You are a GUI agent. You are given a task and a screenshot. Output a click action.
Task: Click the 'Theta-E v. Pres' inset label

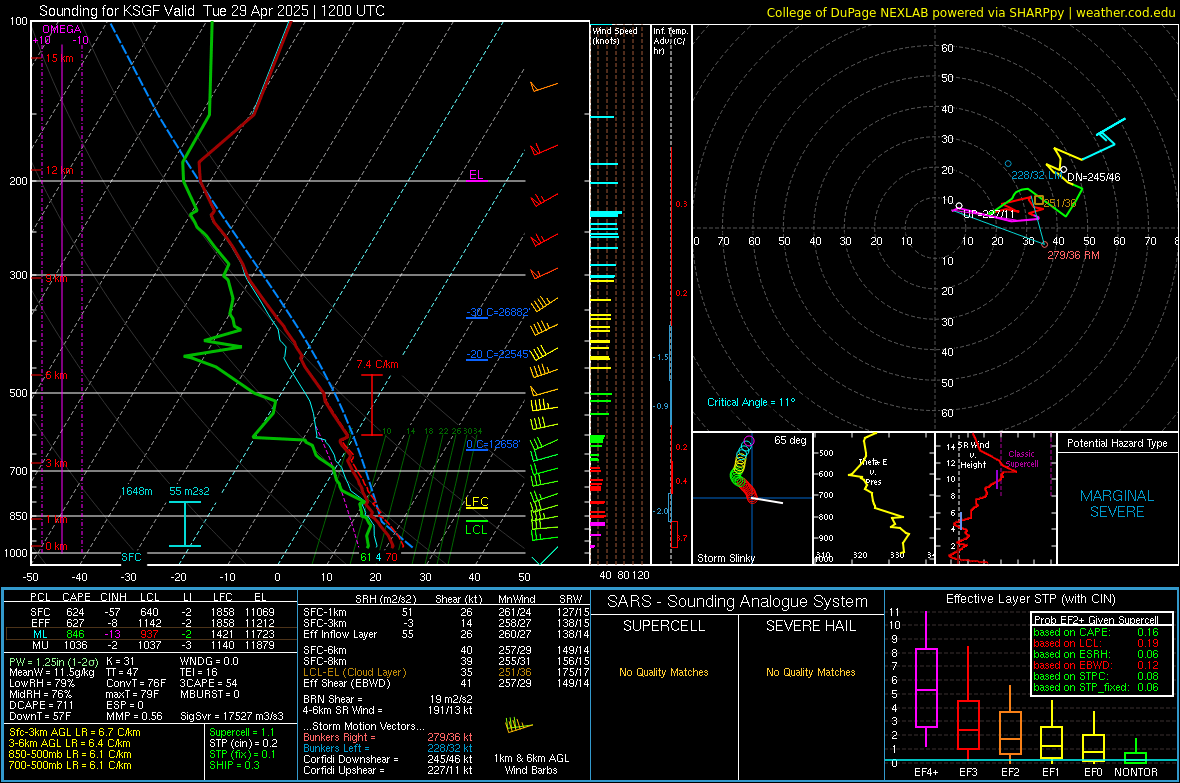coord(873,471)
